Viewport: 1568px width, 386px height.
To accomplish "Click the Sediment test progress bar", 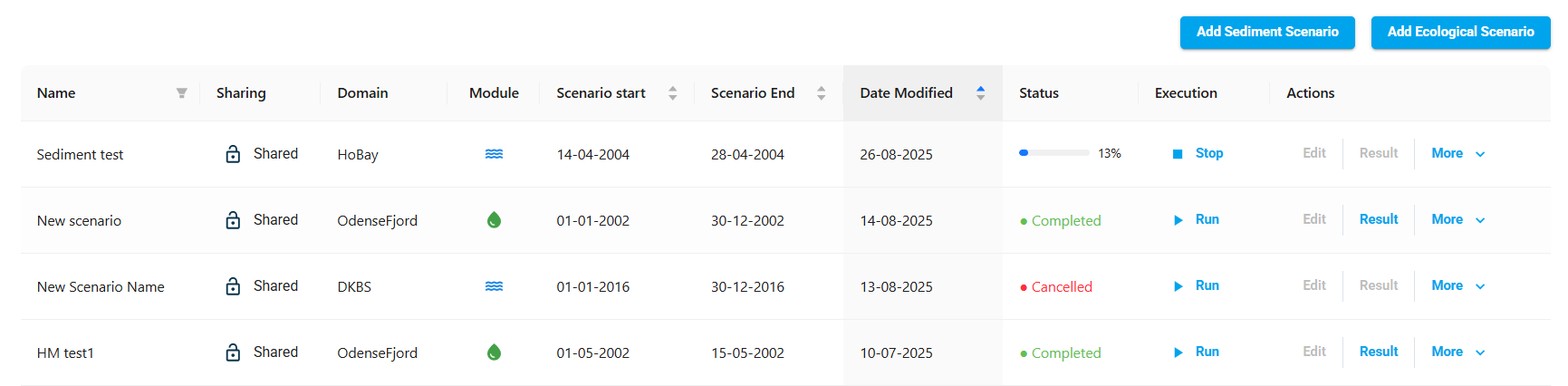I will pos(1054,153).
